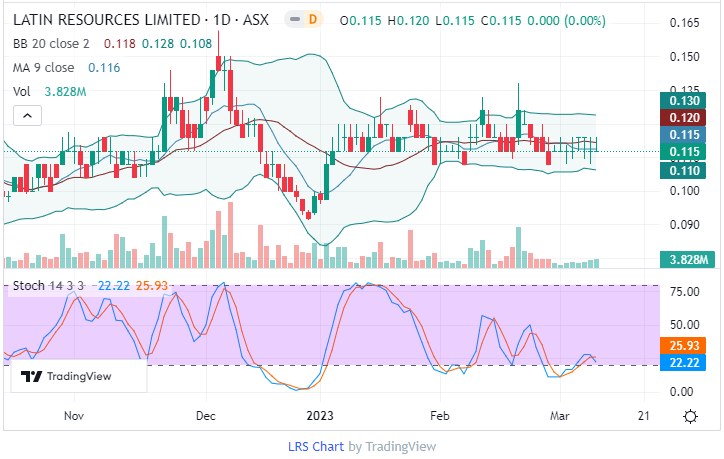Viewport: 724px width, 459px height.
Task: Select the Vol indicator legend
Action: pos(21,92)
